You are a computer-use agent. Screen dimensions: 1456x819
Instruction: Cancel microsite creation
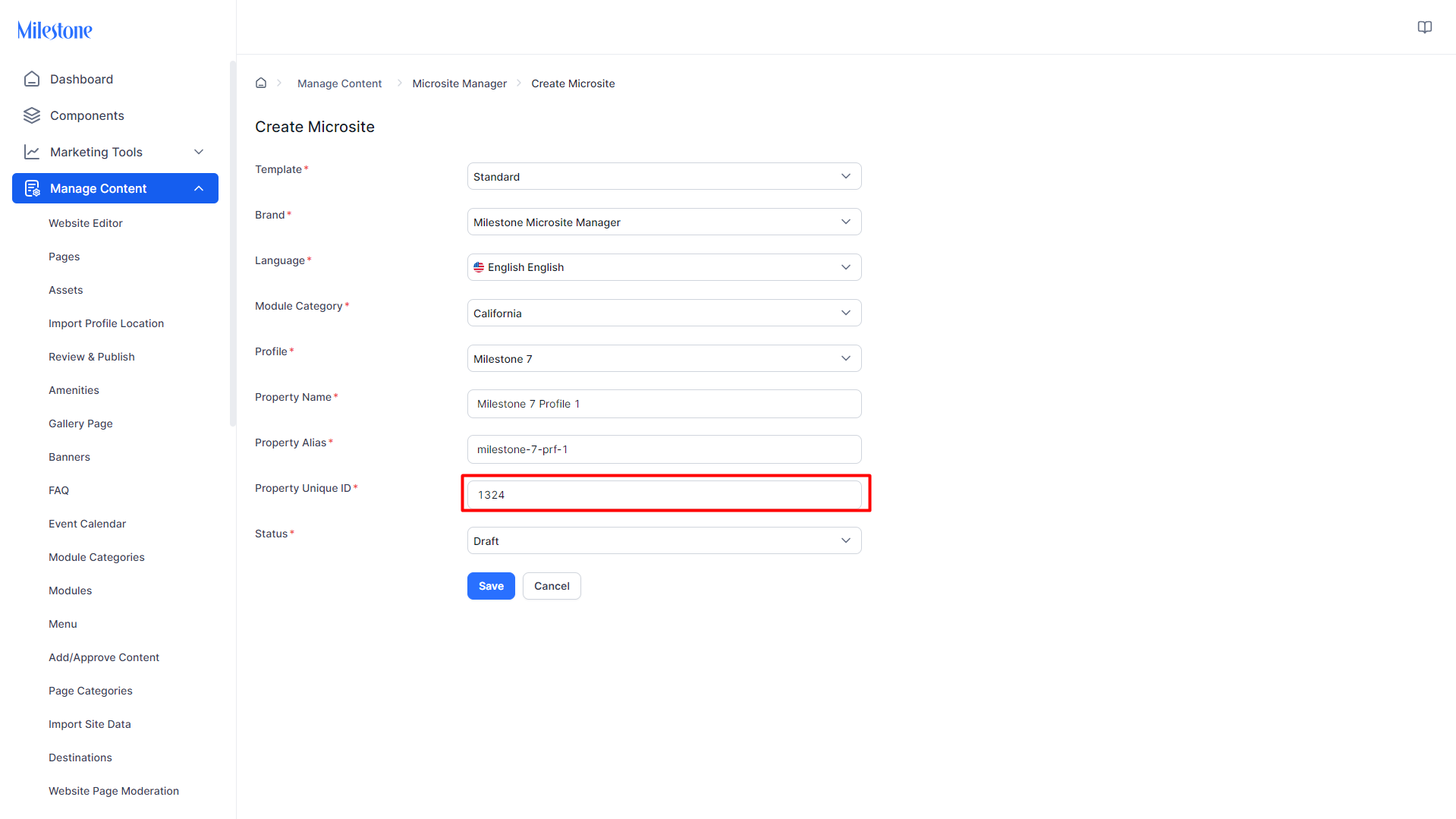(x=552, y=586)
